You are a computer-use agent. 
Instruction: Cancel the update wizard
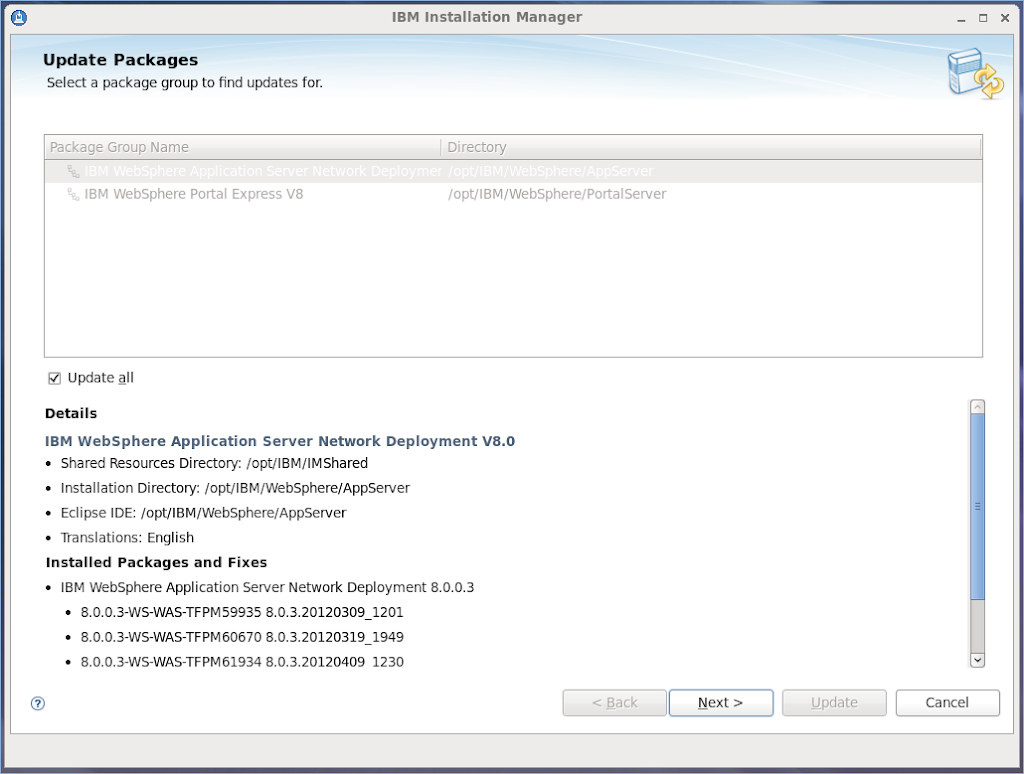[947, 703]
